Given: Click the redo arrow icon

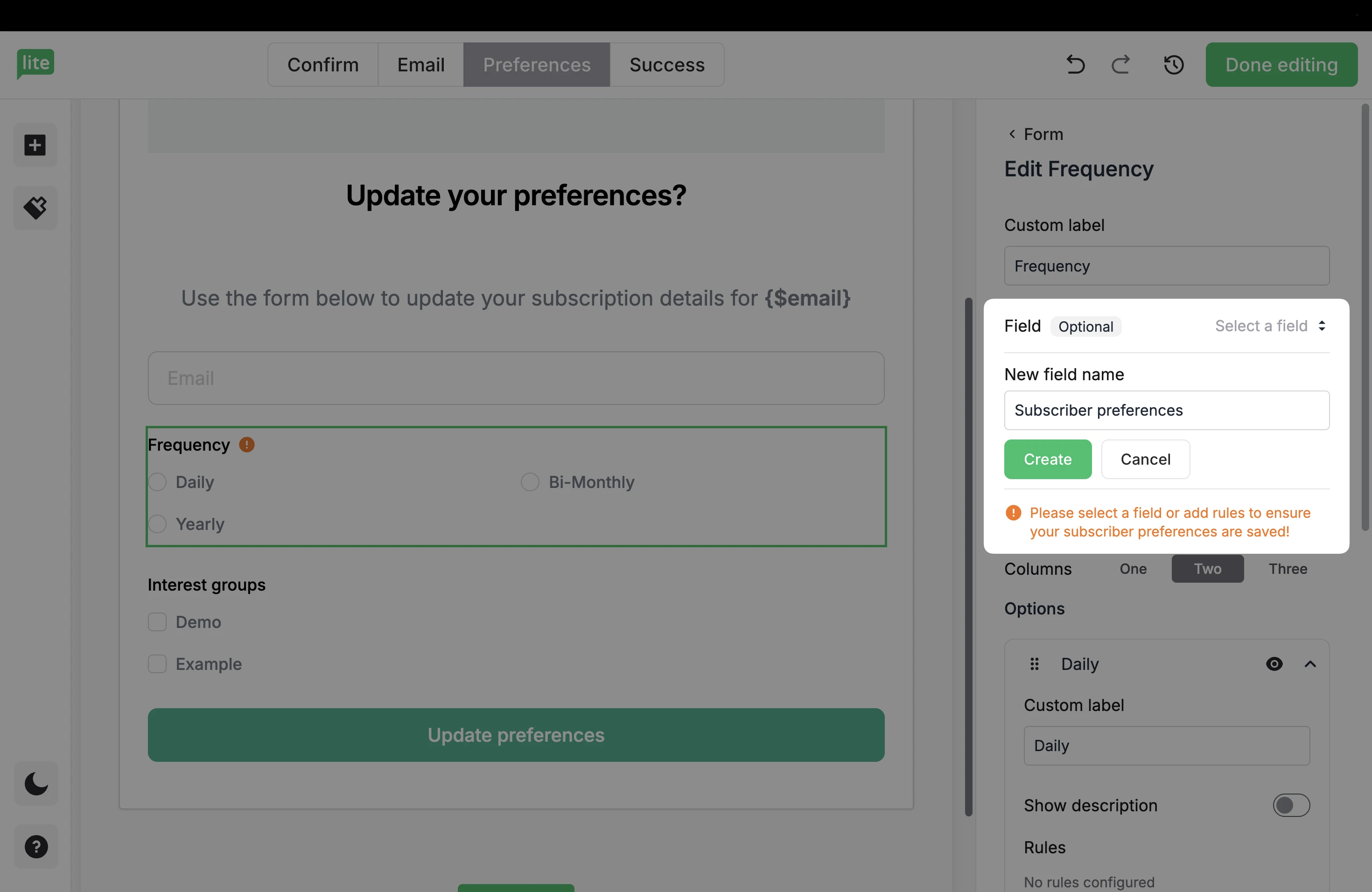Looking at the screenshot, I should (x=1120, y=64).
